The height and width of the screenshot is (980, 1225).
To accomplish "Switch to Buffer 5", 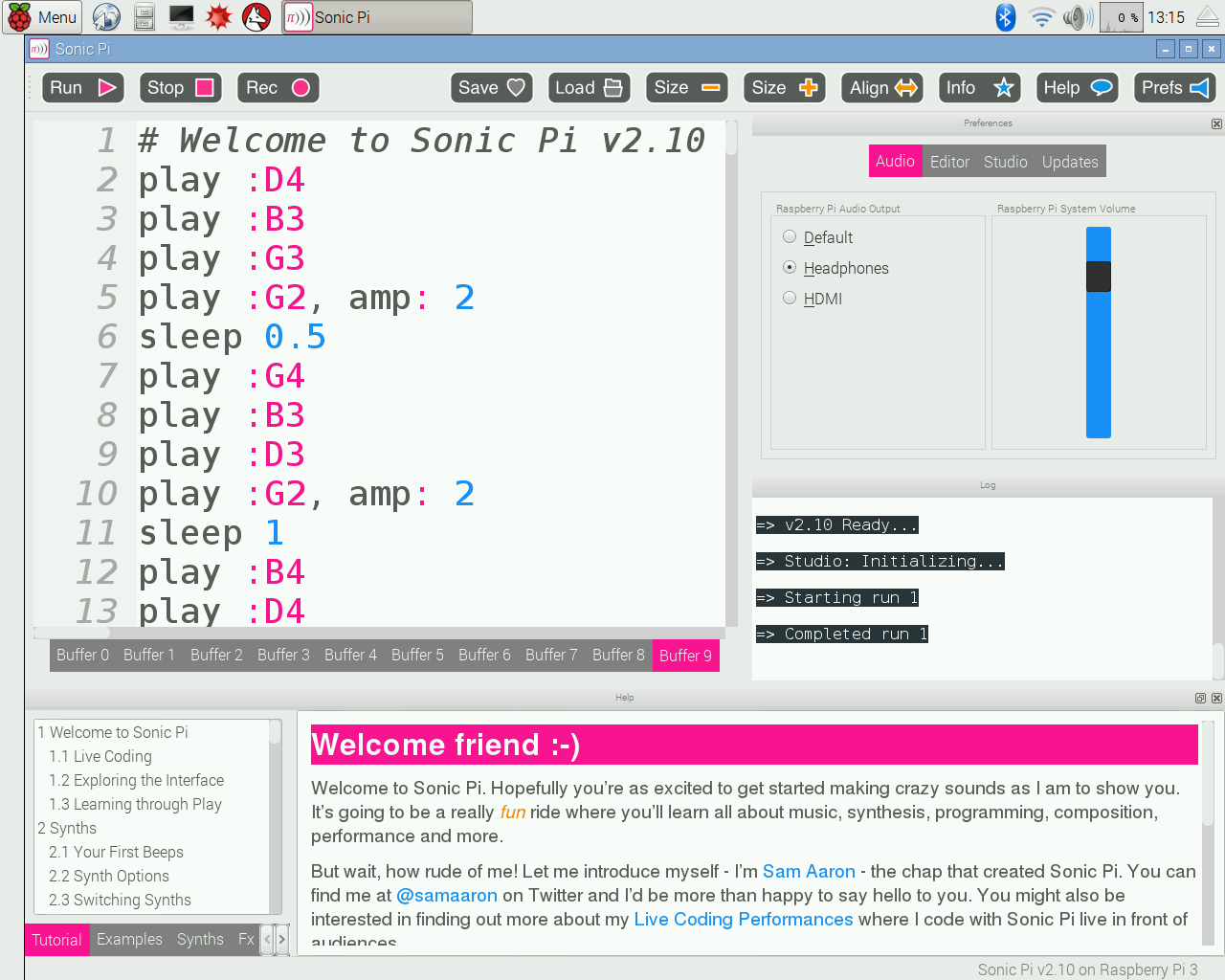I will click(x=417, y=655).
